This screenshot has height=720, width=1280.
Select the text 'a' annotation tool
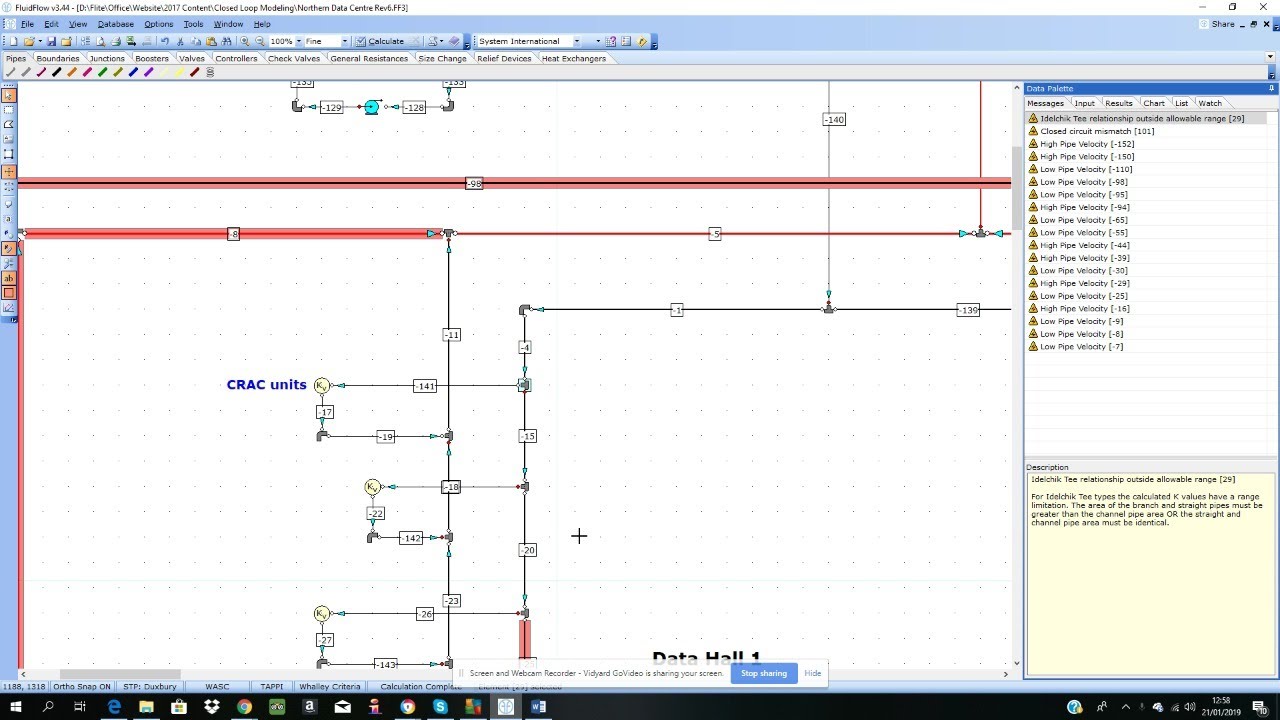[x=9, y=218]
